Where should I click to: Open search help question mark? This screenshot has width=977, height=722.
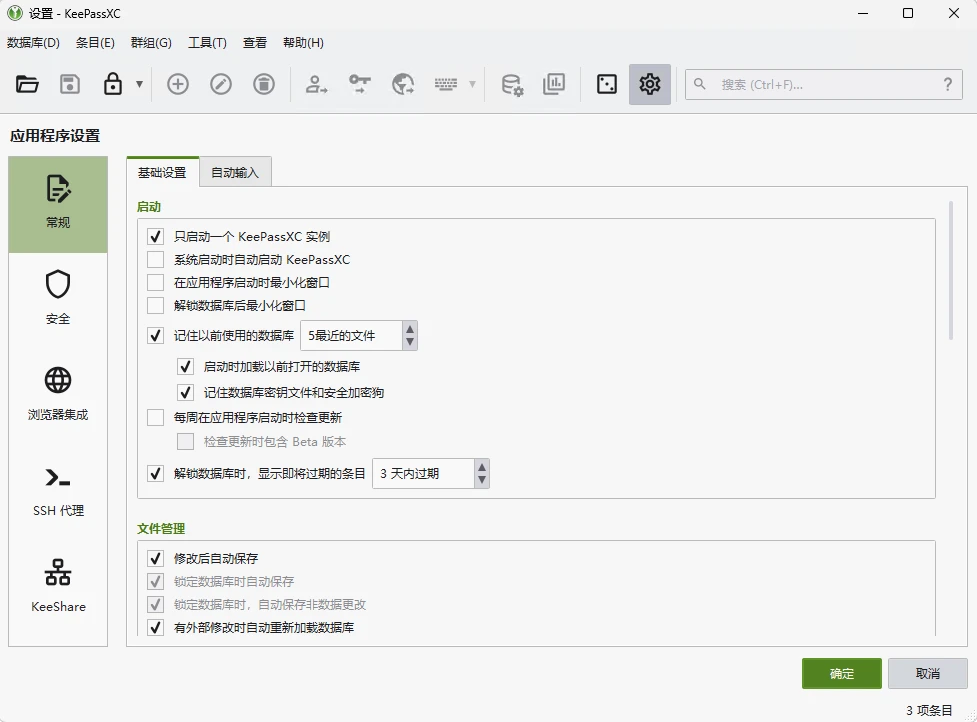[948, 84]
